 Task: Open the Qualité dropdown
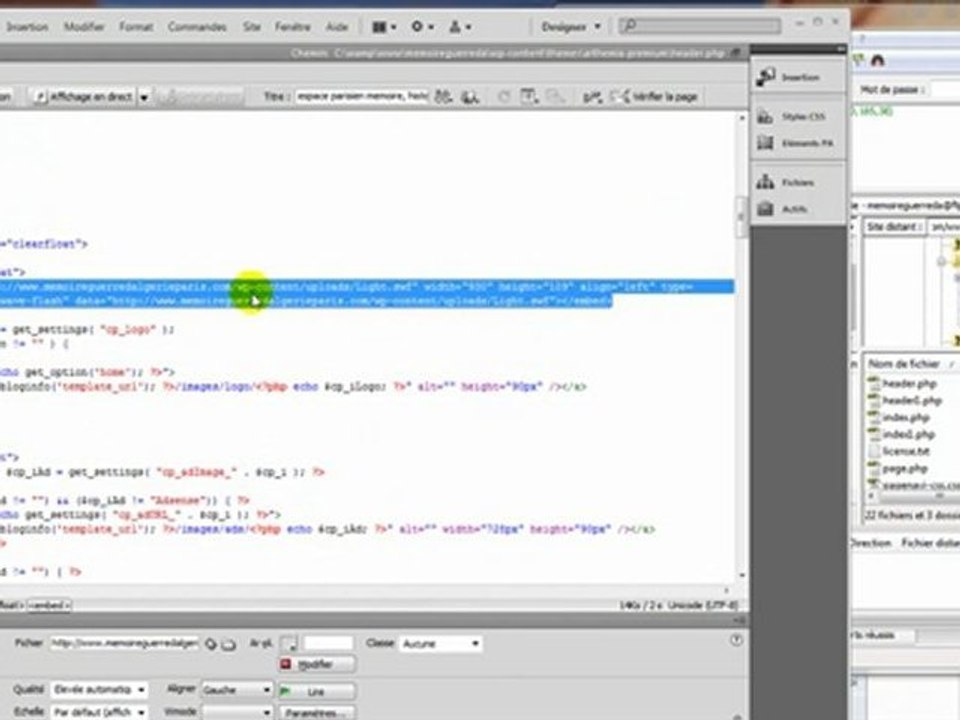[x=99, y=689]
